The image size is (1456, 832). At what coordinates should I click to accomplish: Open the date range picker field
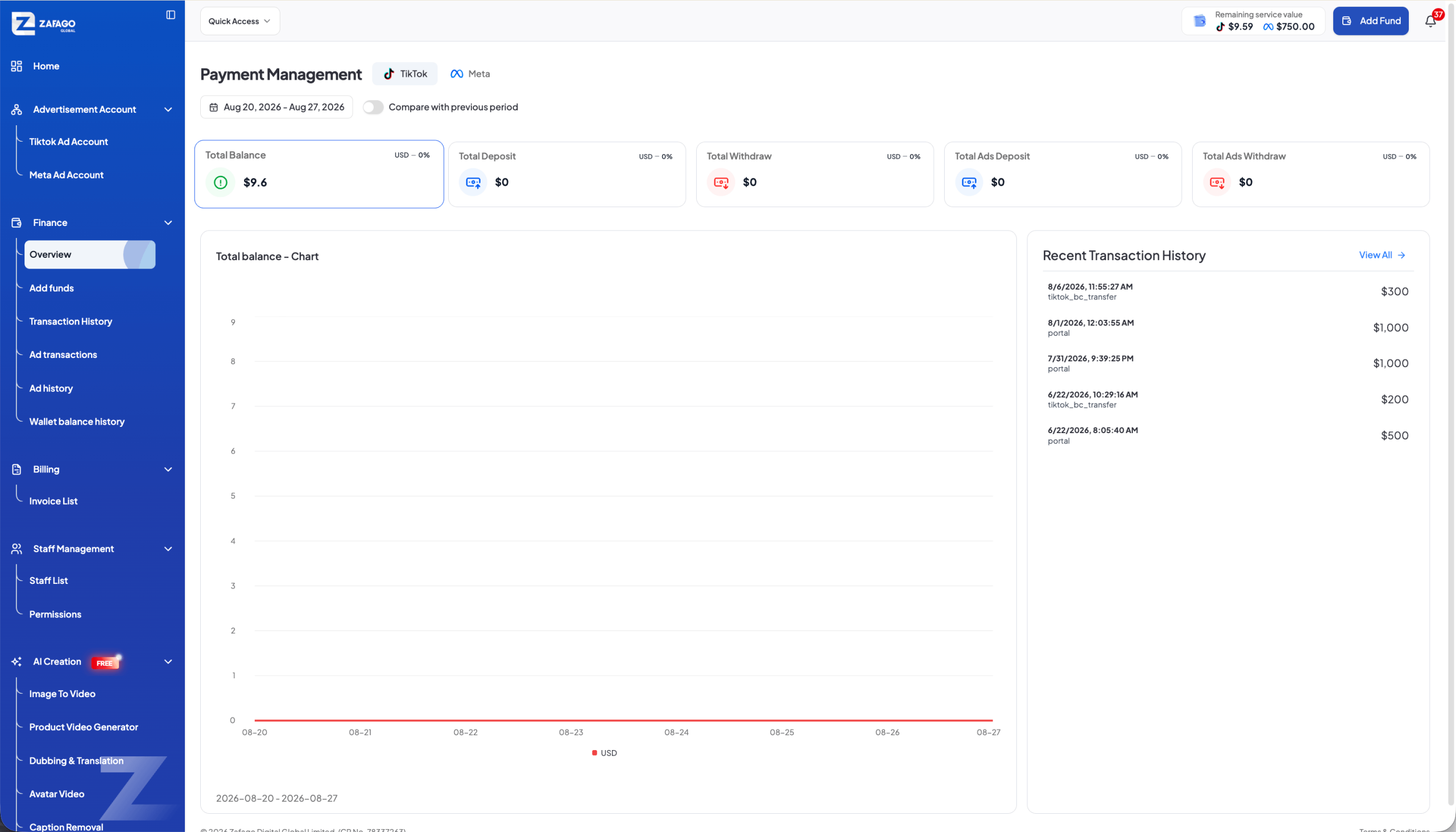click(x=276, y=107)
